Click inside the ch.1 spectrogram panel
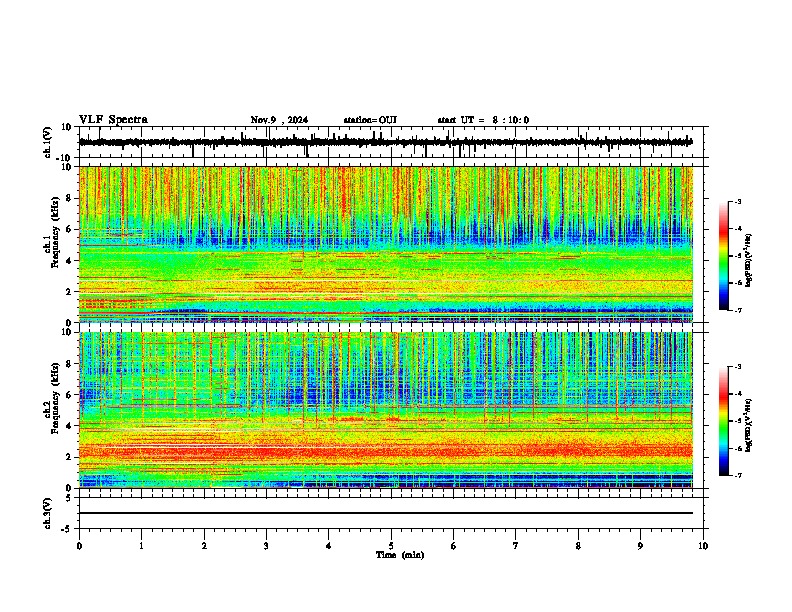The width and height of the screenshot is (792, 612). pos(385,244)
